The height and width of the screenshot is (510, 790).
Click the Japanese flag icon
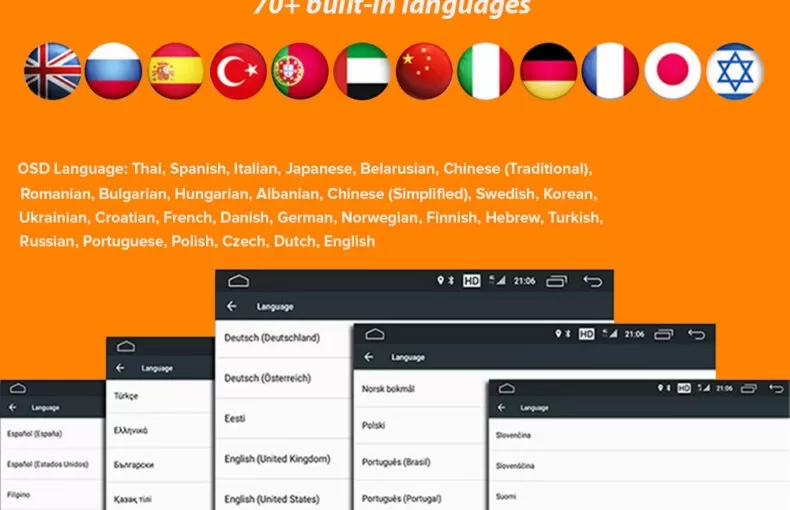click(673, 71)
